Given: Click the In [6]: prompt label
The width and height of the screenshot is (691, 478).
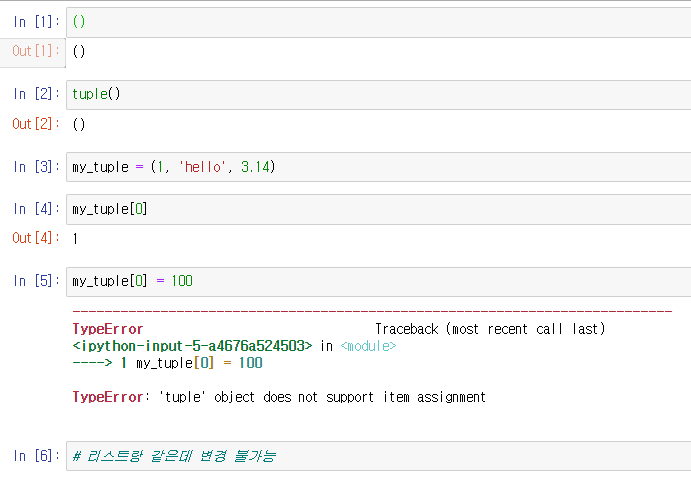Looking at the screenshot, I should 36,456.
